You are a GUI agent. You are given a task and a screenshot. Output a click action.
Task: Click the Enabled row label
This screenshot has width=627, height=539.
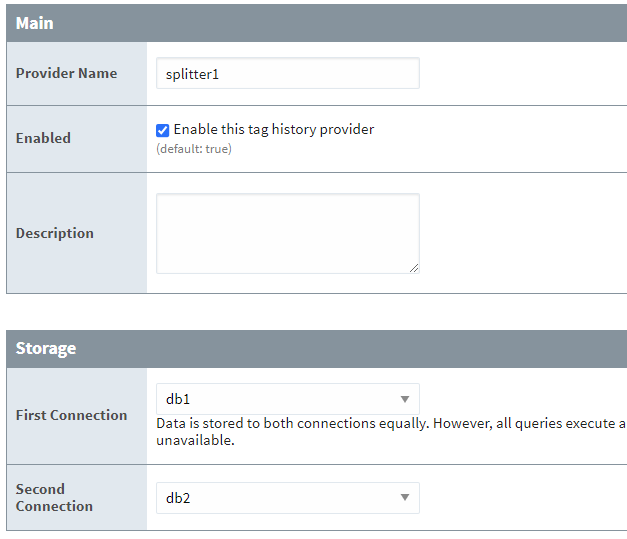(x=43, y=138)
